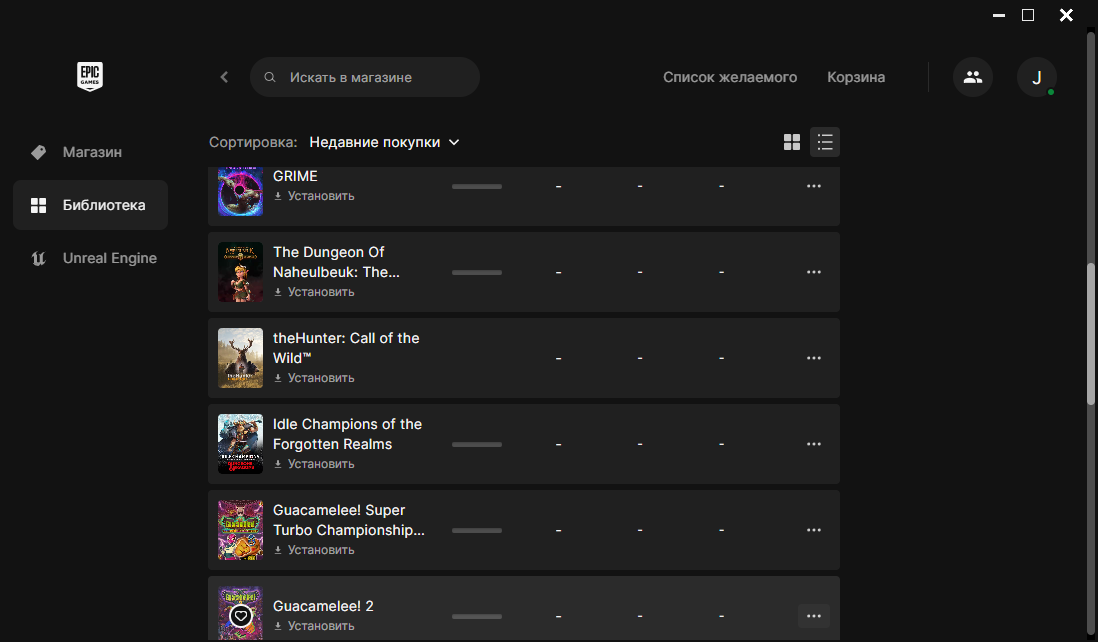This screenshot has height=642, width=1098.
Task: Switch library to list view
Action: click(x=825, y=142)
